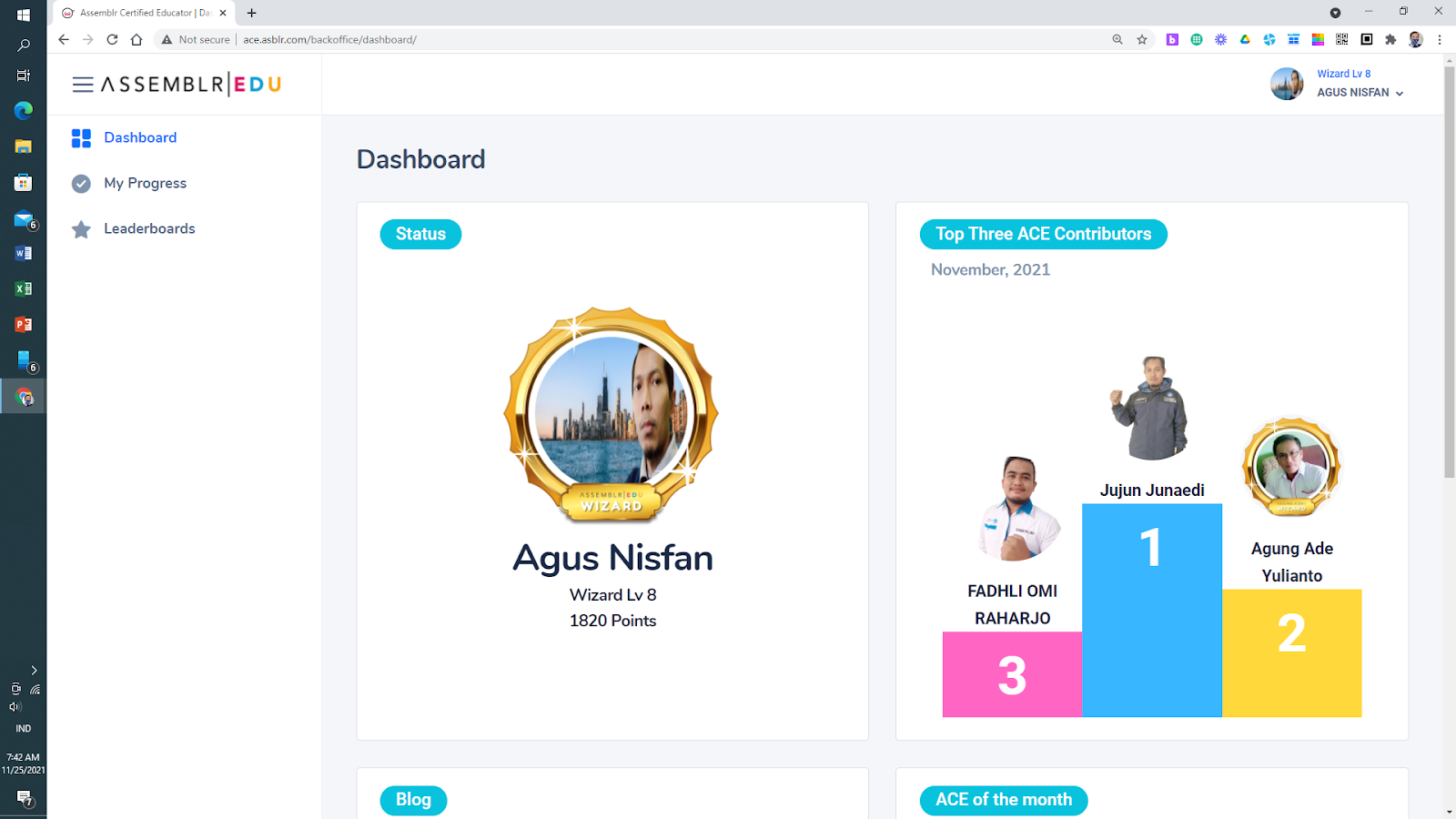Bookmark this page with the star icon
The width and height of the screenshot is (1456, 819).
point(1142,39)
